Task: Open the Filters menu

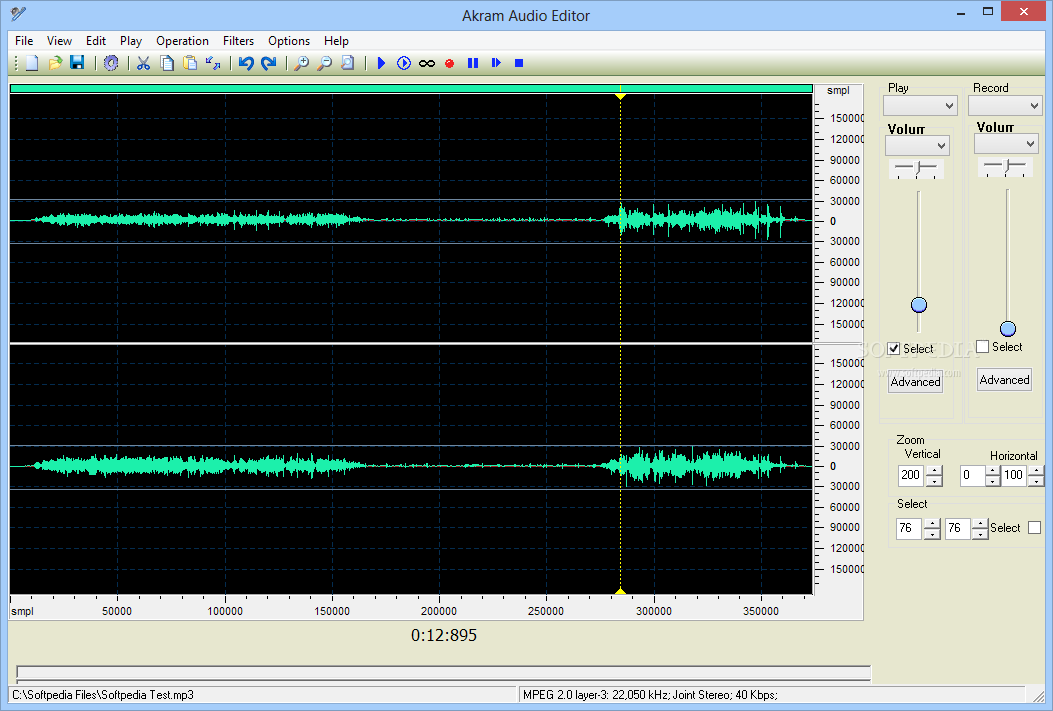Action: (238, 41)
